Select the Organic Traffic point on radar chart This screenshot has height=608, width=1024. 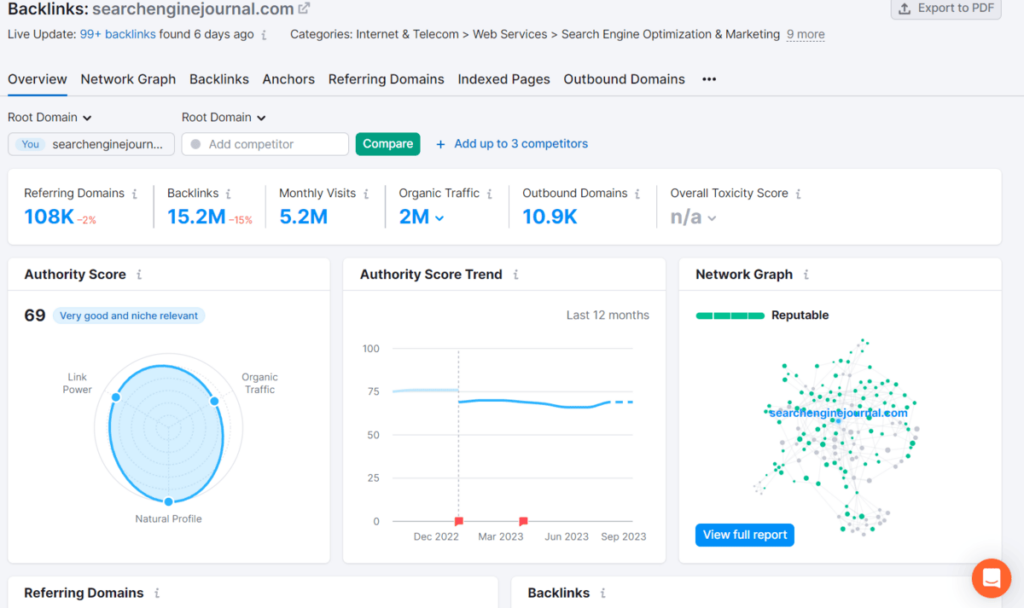tap(214, 401)
